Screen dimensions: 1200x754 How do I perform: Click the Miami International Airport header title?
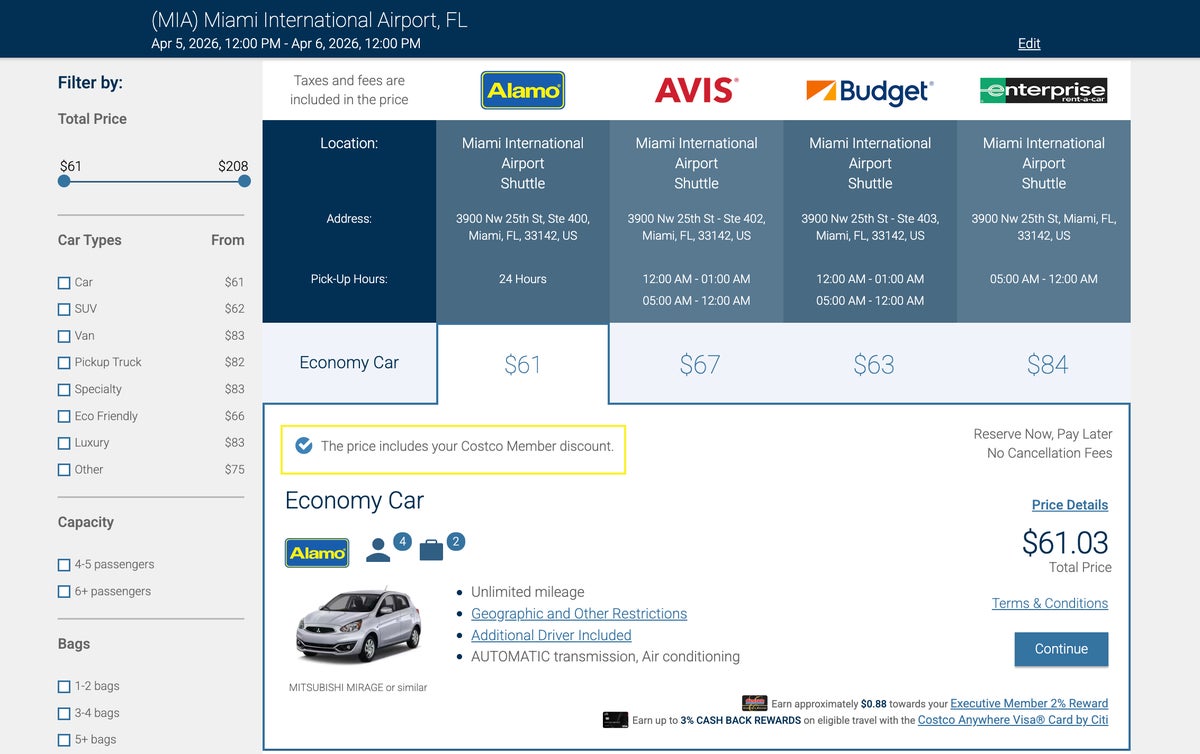point(309,20)
